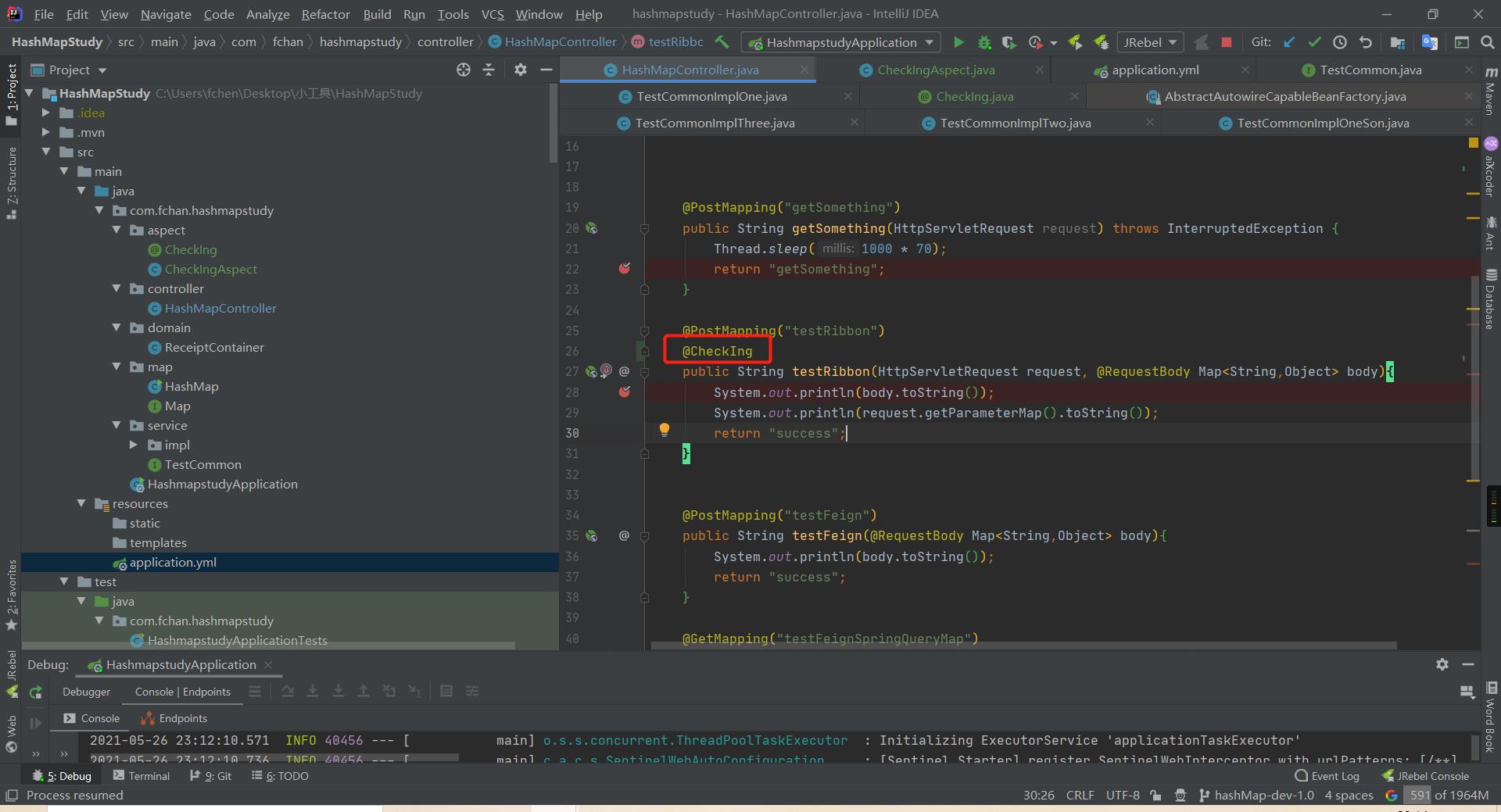Rerun HashmapstudyApplication in the Debug panel
Screen dimensions: 1501x812
click(35, 692)
